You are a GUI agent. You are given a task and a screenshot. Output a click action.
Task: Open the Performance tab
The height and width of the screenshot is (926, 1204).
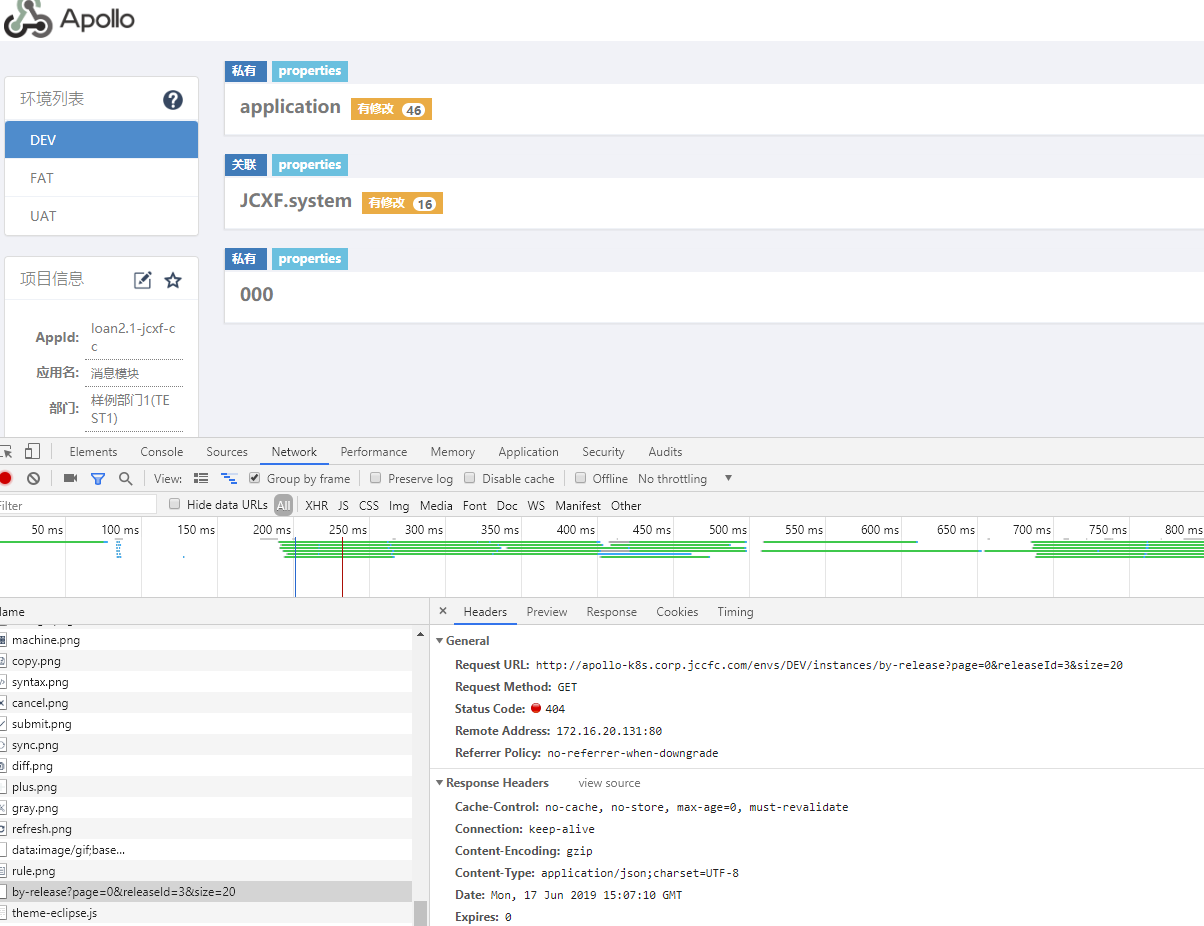coord(374,452)
